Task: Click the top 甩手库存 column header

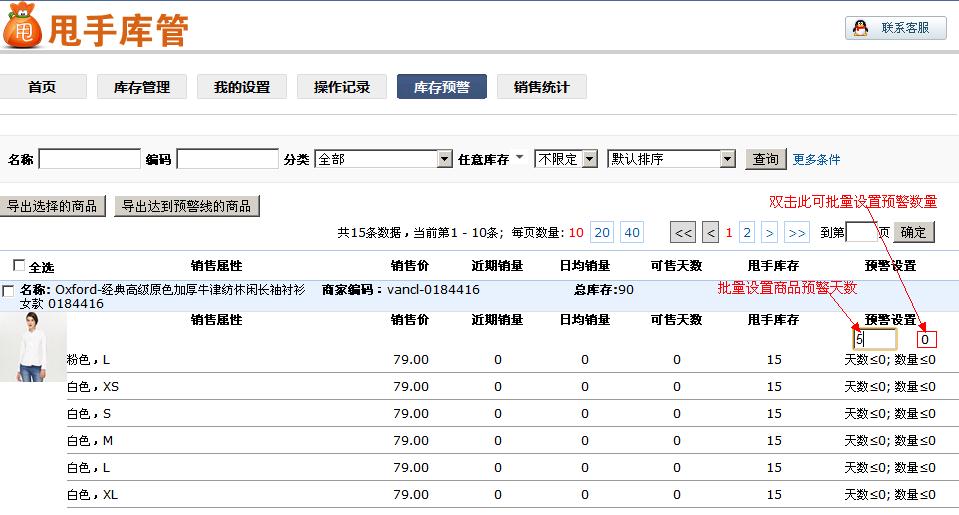Action: 774,265
